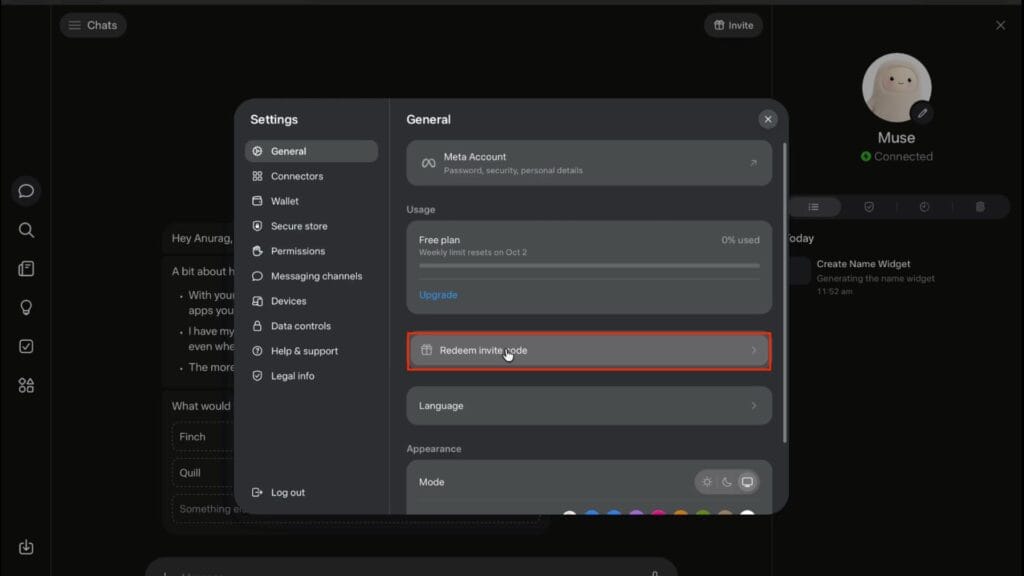Choose the Quill name option in chat

point(203,473)
